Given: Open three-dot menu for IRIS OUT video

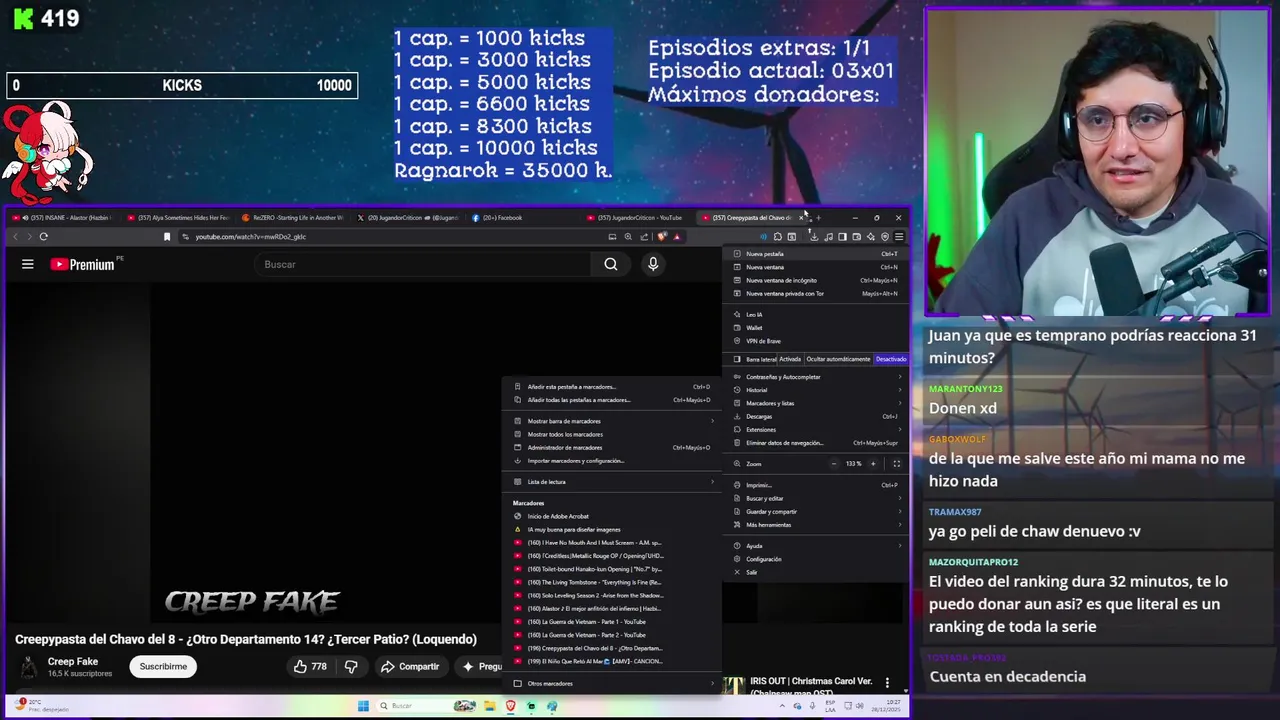Looking at the screenshot, I should (x=887, y=683).
